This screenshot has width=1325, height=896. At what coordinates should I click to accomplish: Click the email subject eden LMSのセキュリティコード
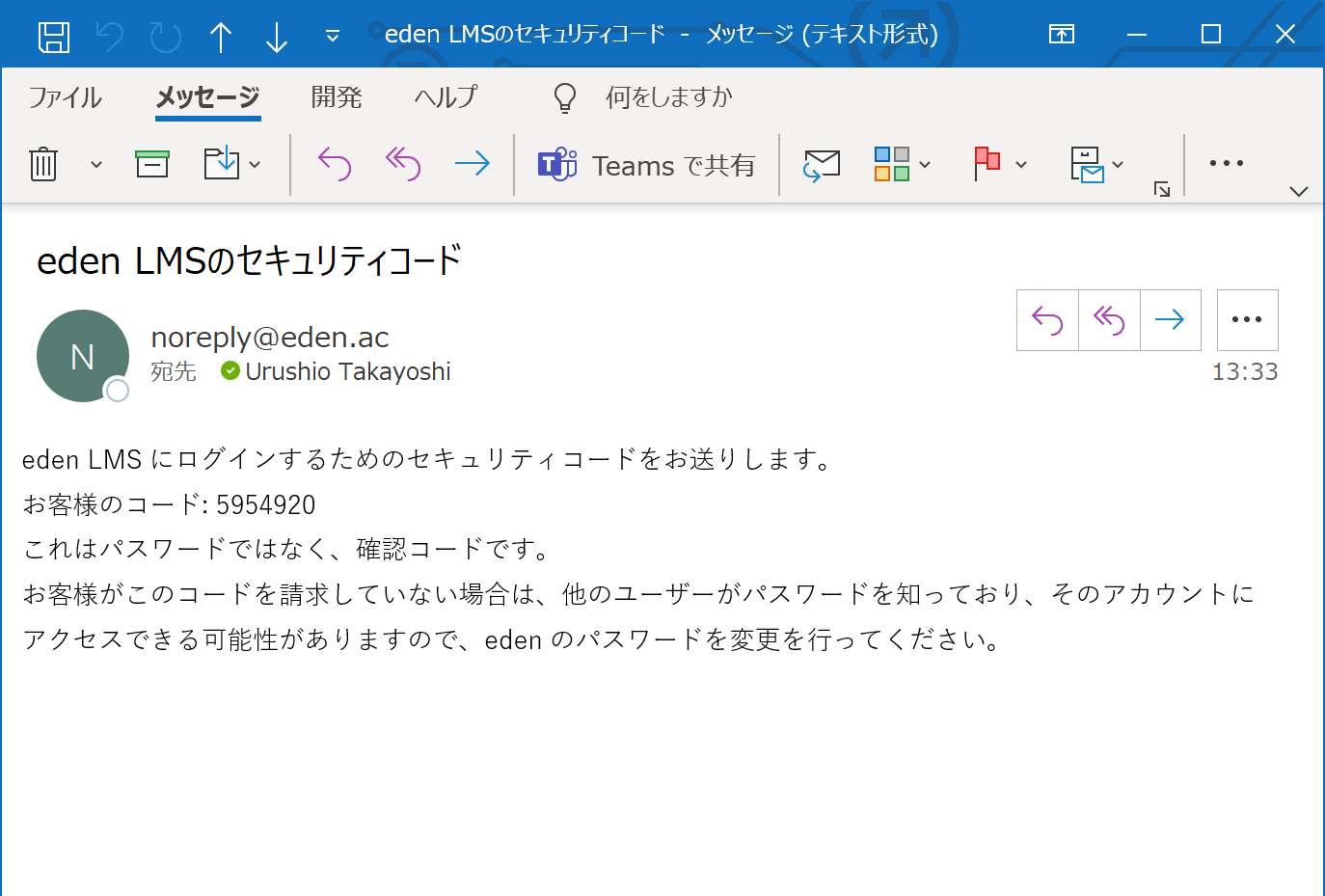click(249, 260)
